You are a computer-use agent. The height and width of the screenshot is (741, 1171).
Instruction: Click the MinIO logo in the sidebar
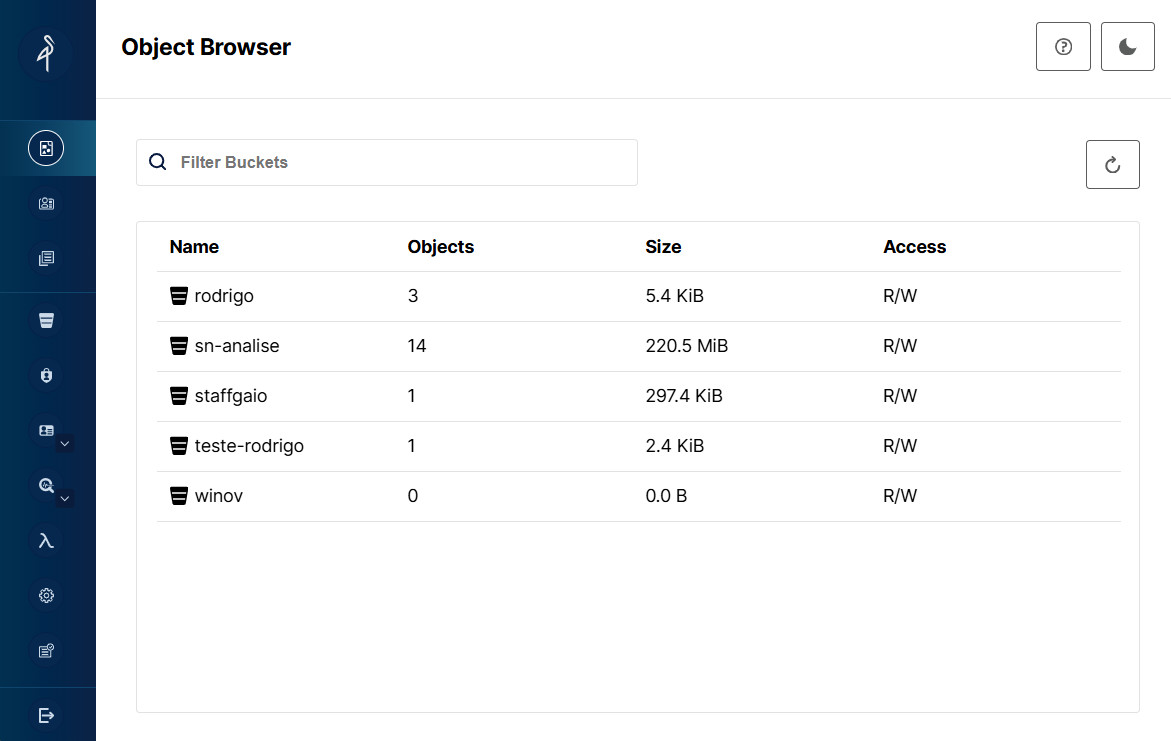tap(46, 52)
